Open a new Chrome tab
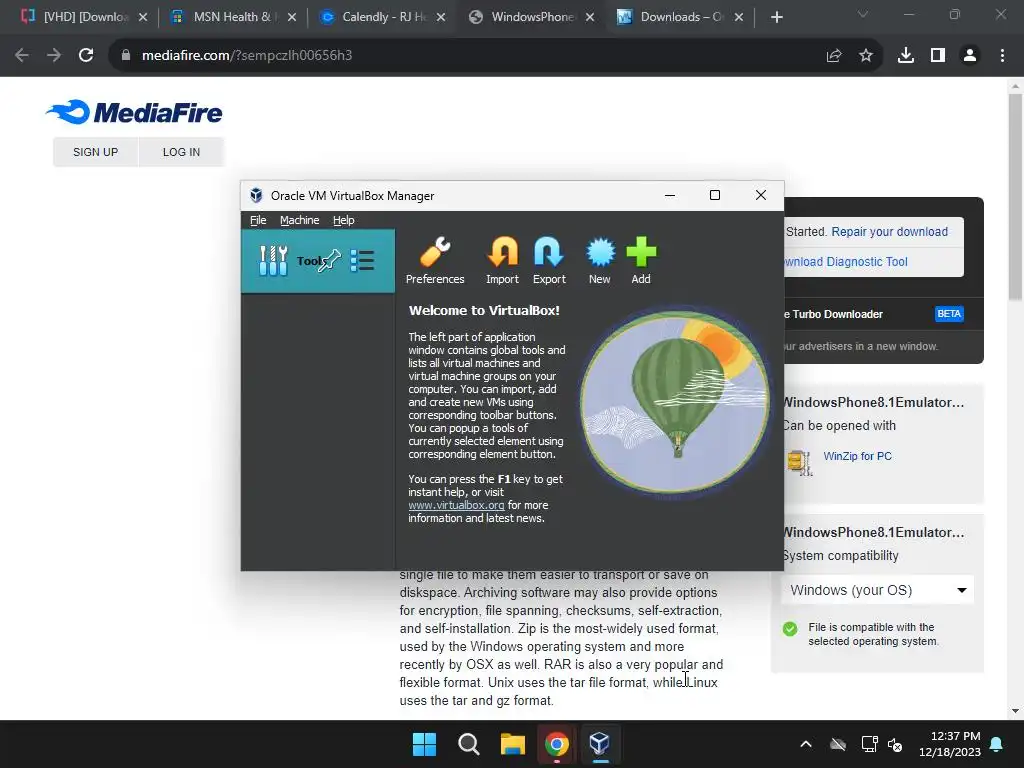Viewport: 1024px width, 768px height. (x=776, y=17)
